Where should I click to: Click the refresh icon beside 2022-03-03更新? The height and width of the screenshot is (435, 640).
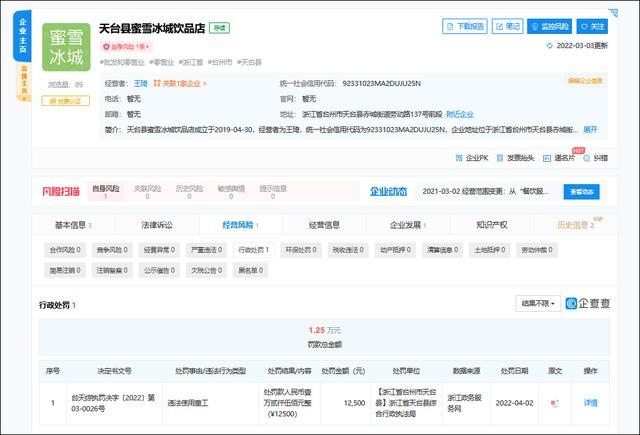click(x=549, y=46)
